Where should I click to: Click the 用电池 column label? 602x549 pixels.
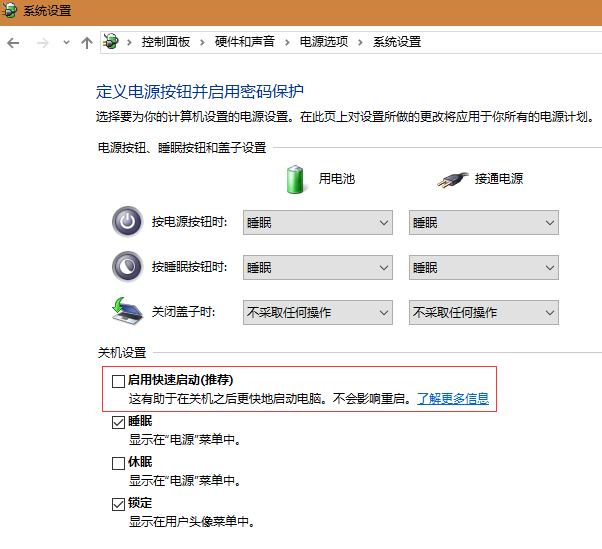[x=337, y=179]
